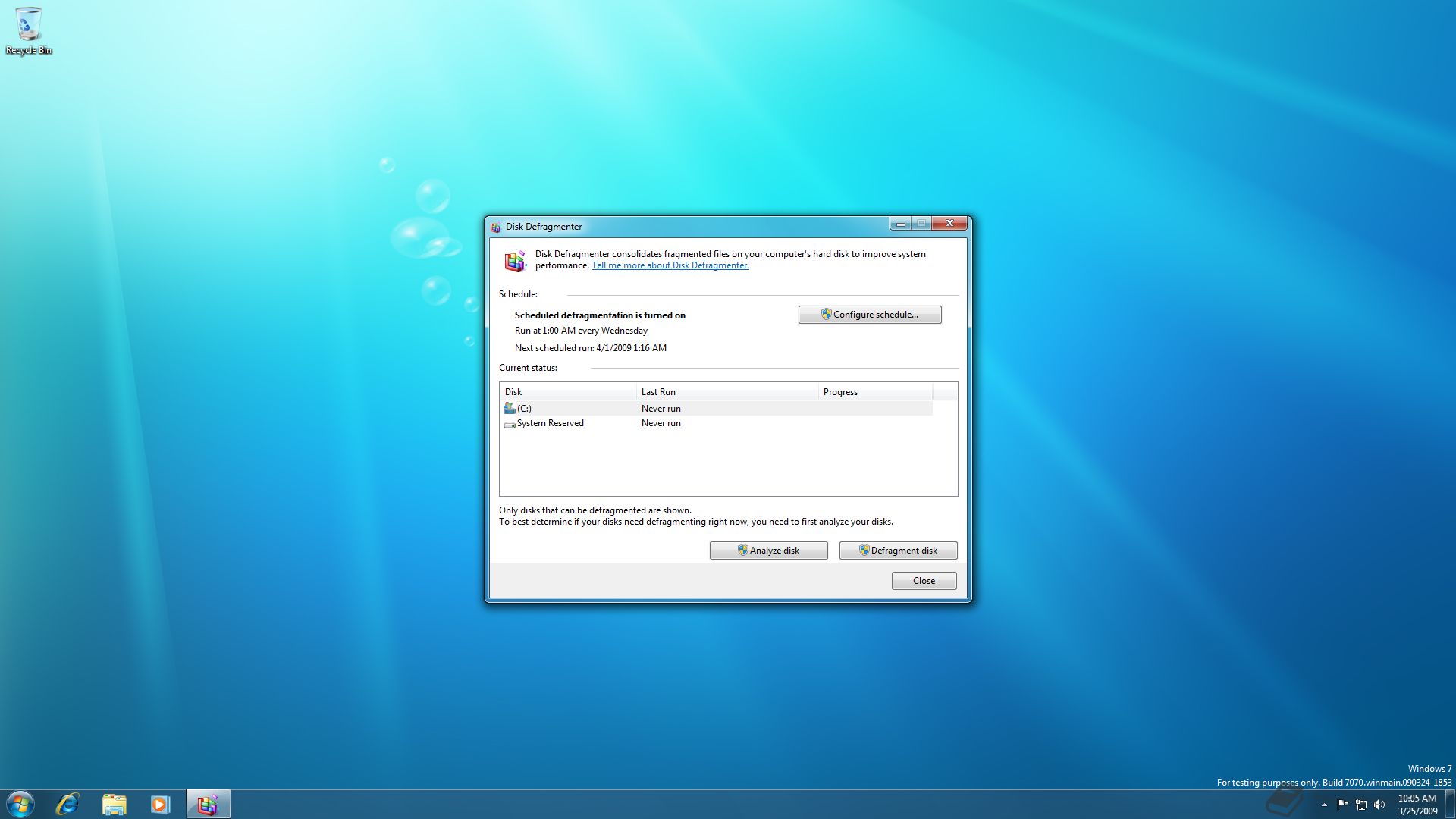Click the Last Run column header
Screen dimensions: 1456x819
coord(727,392)
